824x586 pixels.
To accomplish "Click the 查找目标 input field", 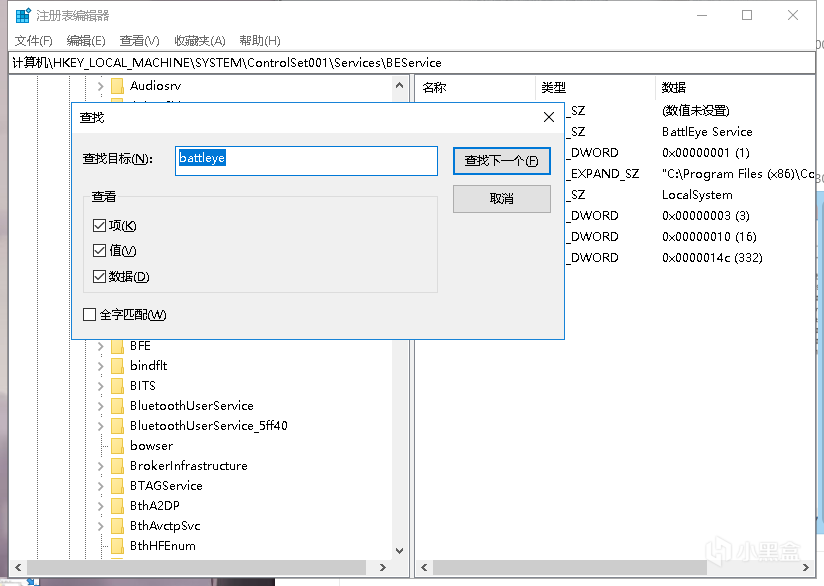I will [x=305, y=160].
